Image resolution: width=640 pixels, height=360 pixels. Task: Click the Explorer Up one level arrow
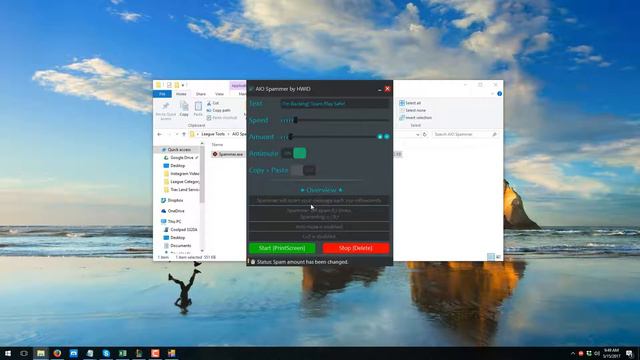[184, 134]
